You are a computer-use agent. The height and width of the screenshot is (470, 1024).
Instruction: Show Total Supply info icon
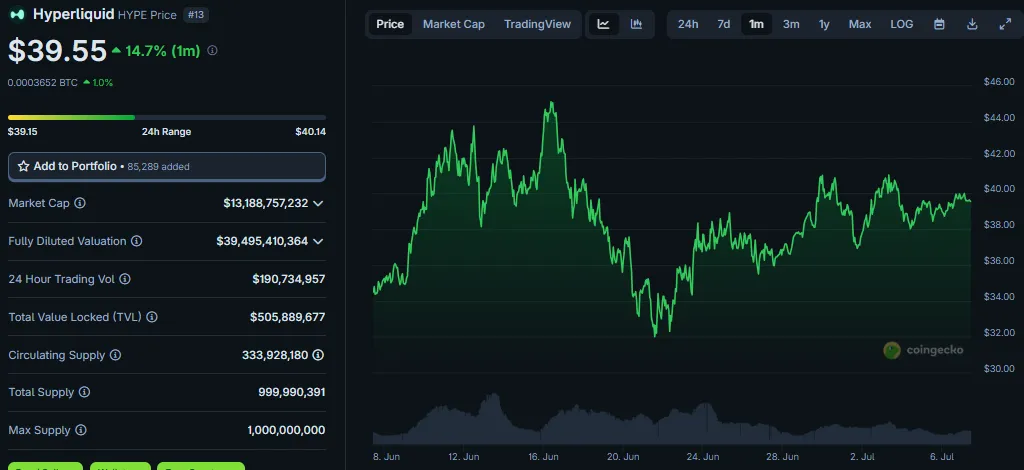(x=84, y=392)
